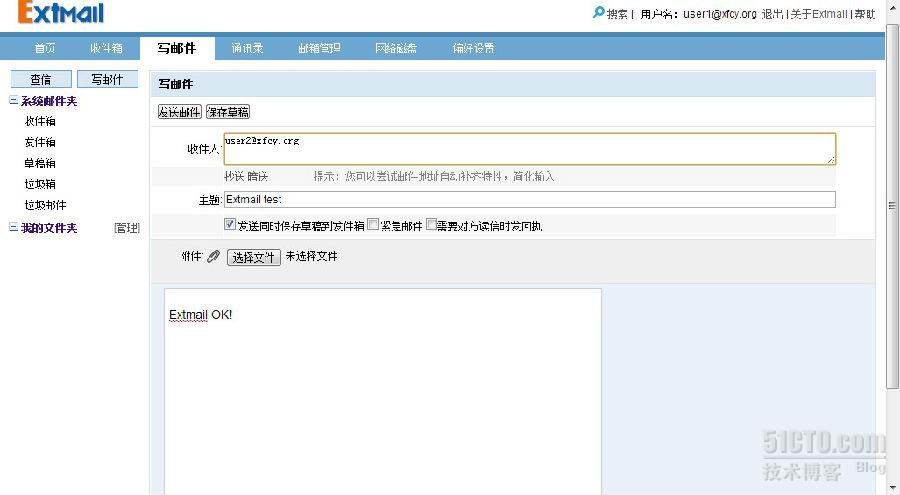This screenshot has width=900, height=495.
Task: Click the 保存草稿 save draft button
Action: [x=228, y=112]
